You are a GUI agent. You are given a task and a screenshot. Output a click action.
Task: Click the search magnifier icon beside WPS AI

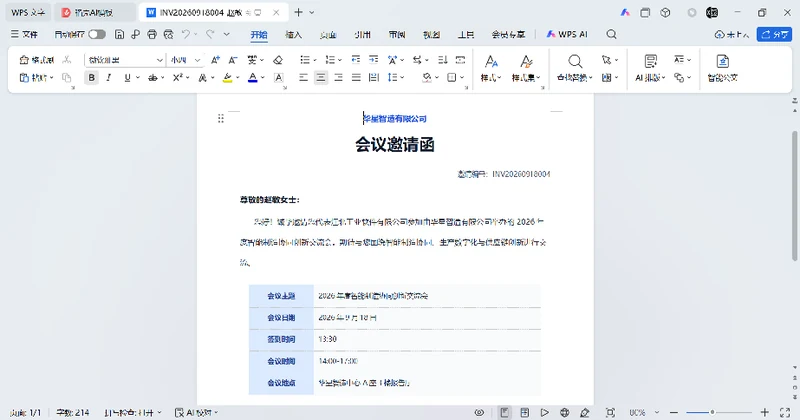pos(611,34)
